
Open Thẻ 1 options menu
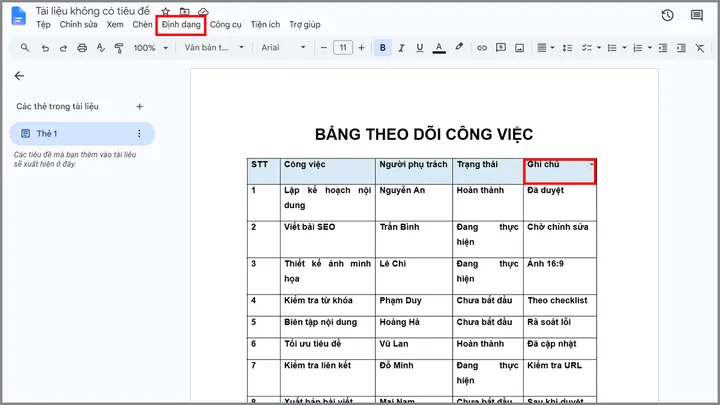point(139,134)
